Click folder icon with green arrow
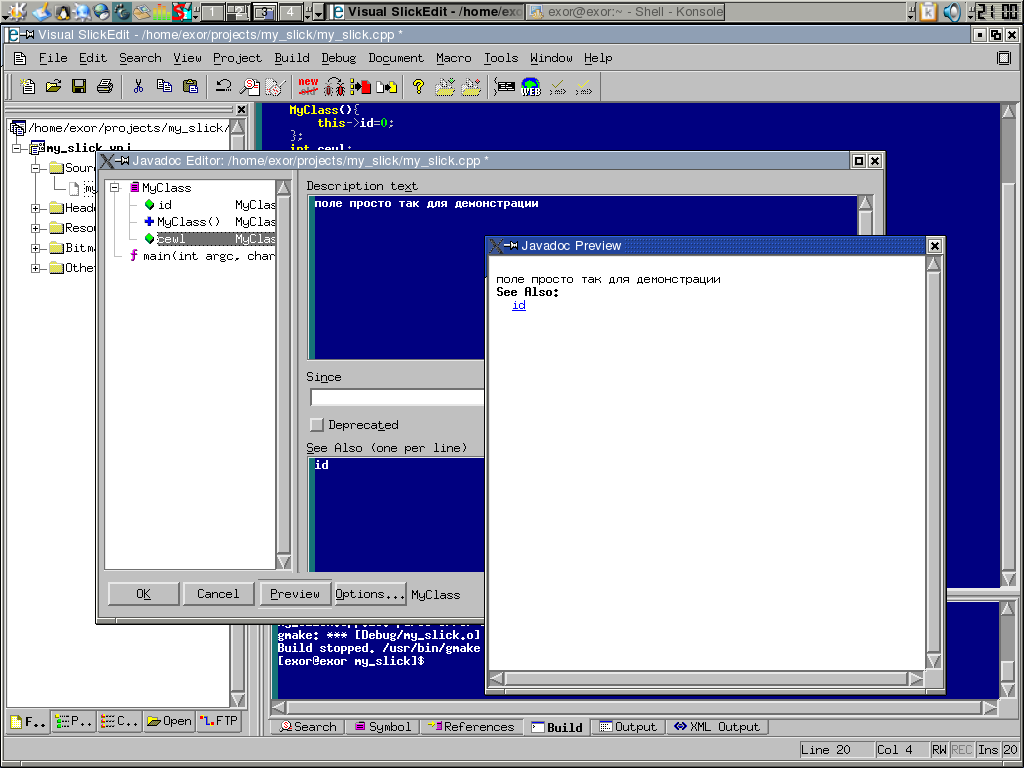Viewport: 1024px width, 768px height. click(445, 86)
